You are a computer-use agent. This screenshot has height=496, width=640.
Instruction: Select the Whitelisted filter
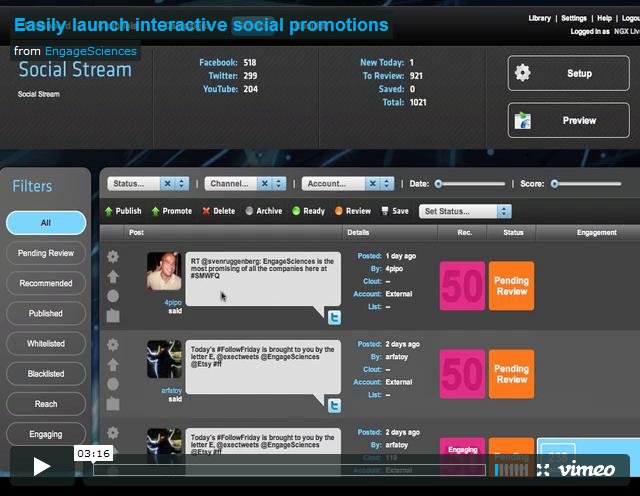(46, 344)
